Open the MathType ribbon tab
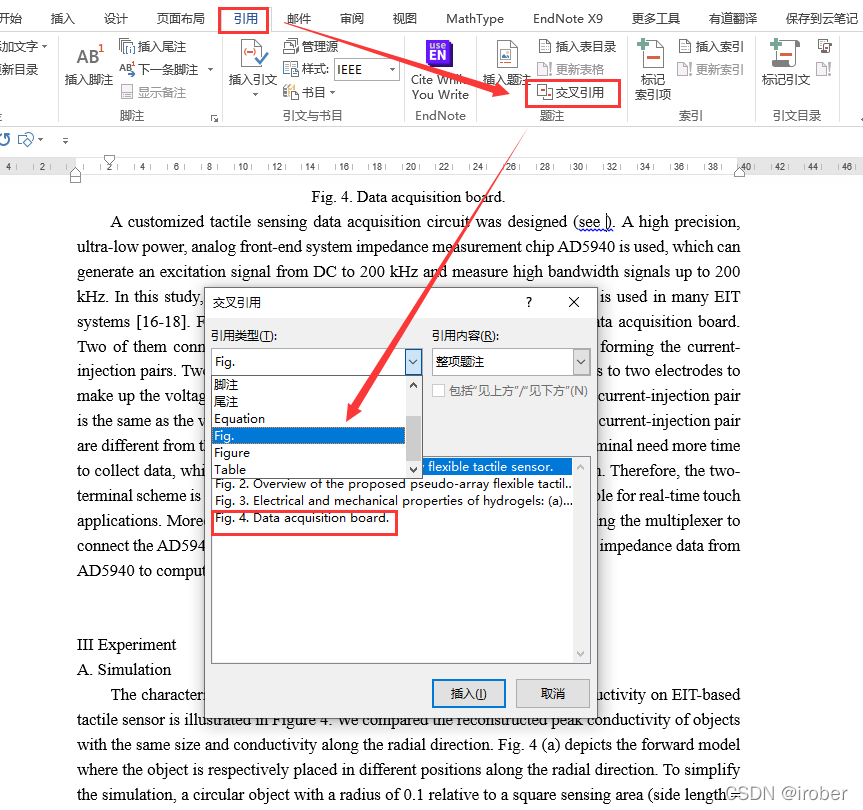This screenshot has height=810, width=863. click(x=474, y=19)
